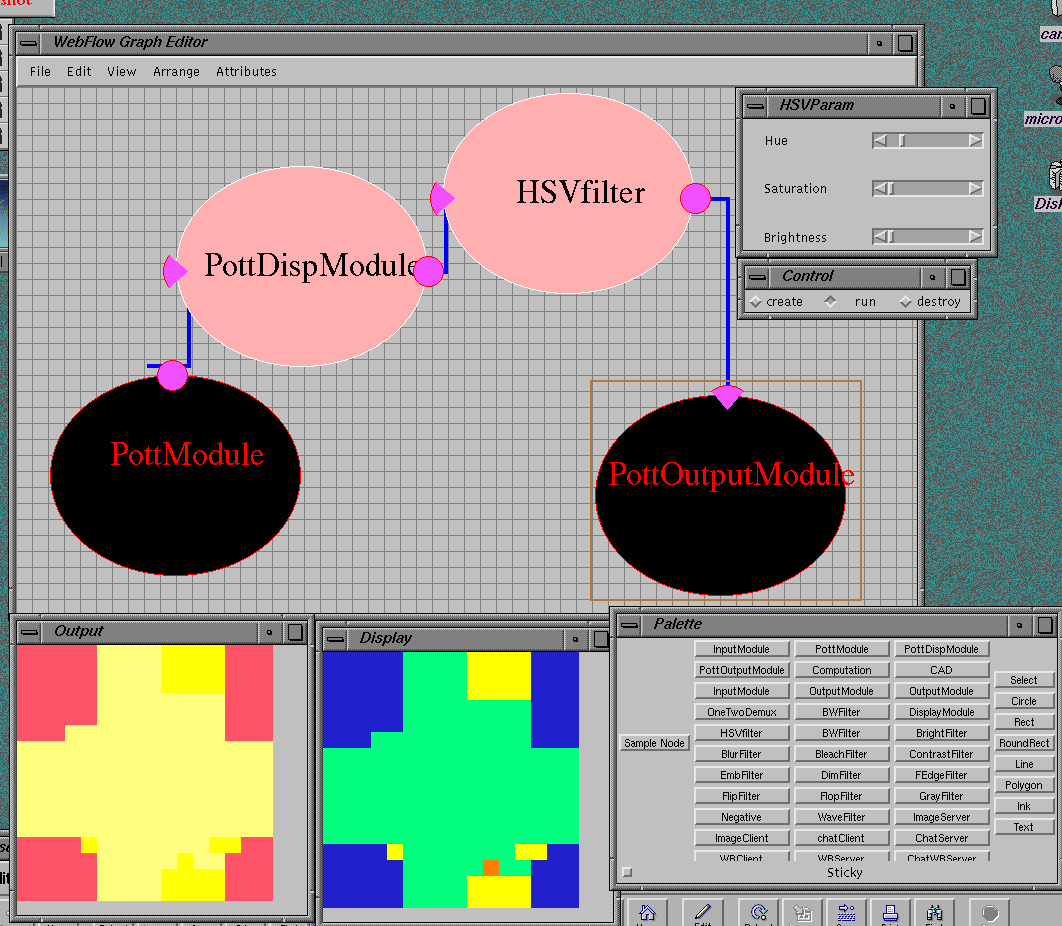Click the input port atop PottOutputModule
The height and width of the screenshot is (926, 1062).
[727, 396]
